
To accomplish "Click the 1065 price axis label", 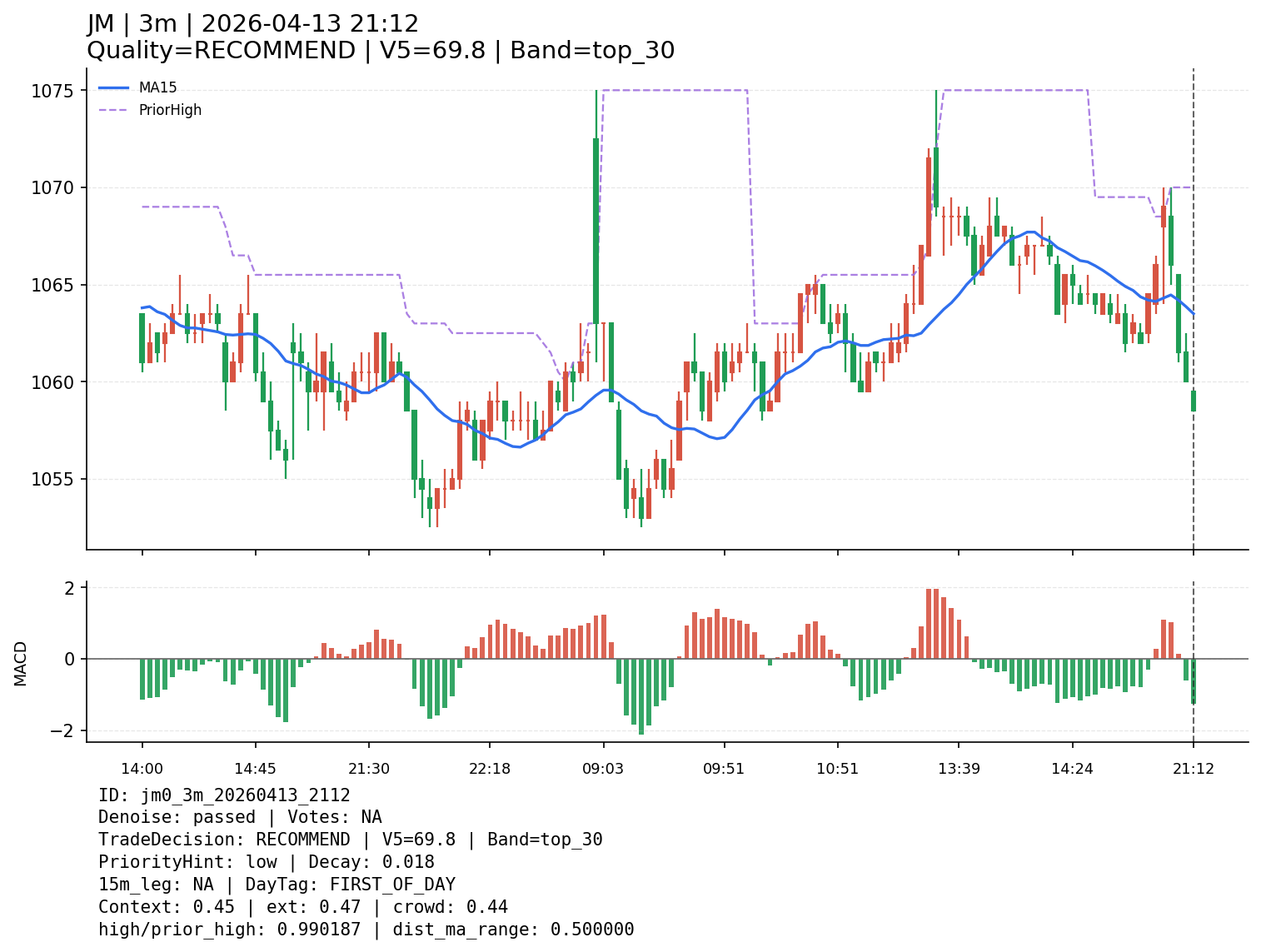I will click(52, 286).
